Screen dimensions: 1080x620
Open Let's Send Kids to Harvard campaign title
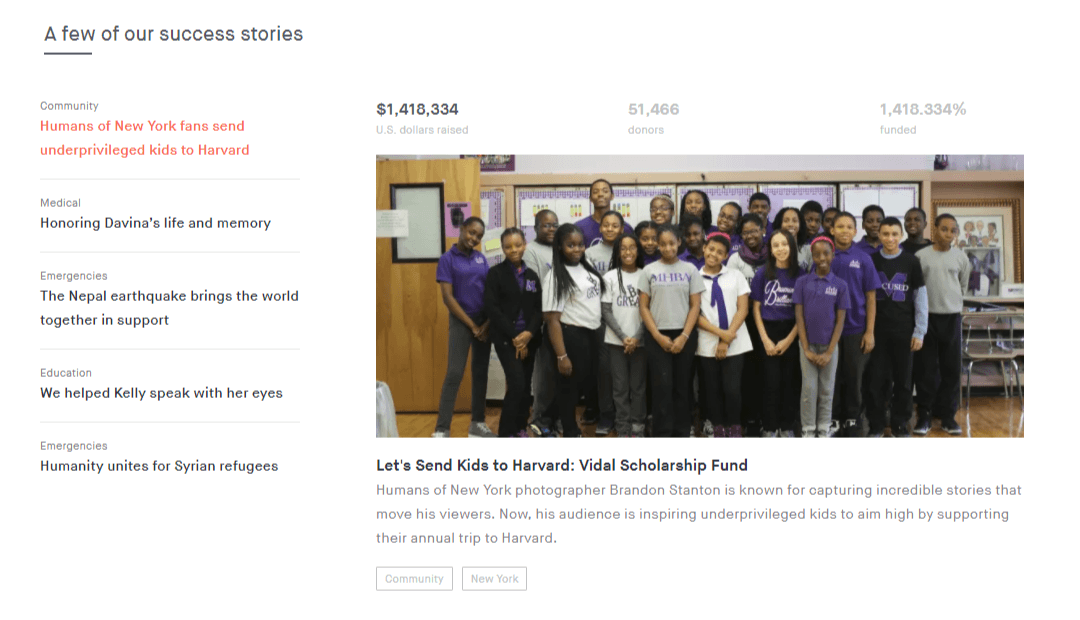coord(562,466)
